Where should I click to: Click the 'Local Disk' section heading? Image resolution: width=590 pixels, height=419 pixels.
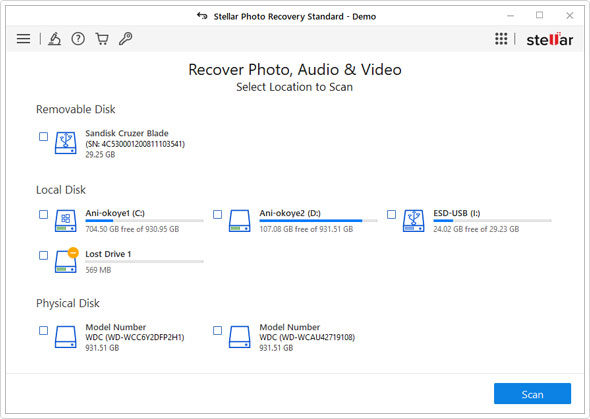61,190
